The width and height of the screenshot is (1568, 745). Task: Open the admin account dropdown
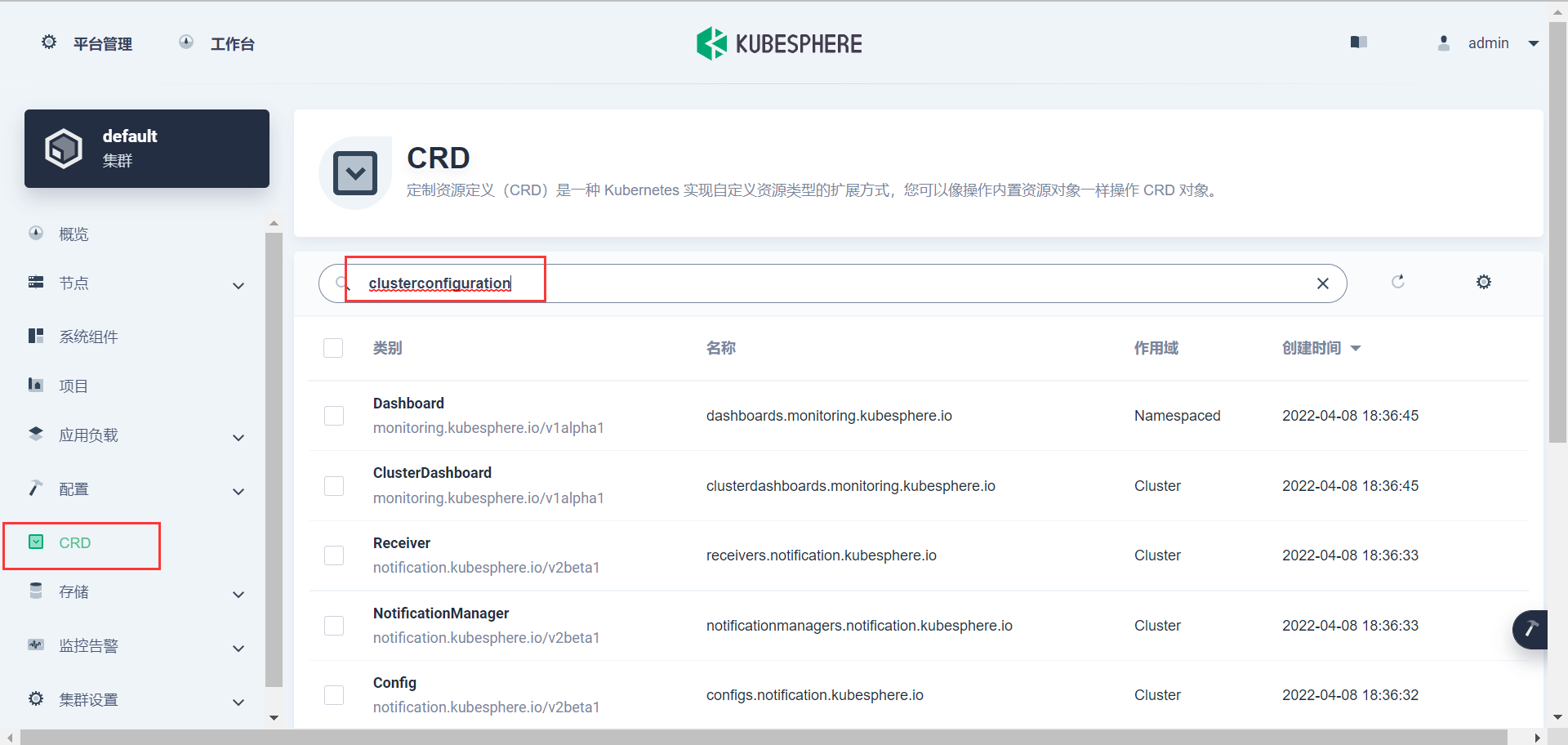click(x=1490, y=42)
